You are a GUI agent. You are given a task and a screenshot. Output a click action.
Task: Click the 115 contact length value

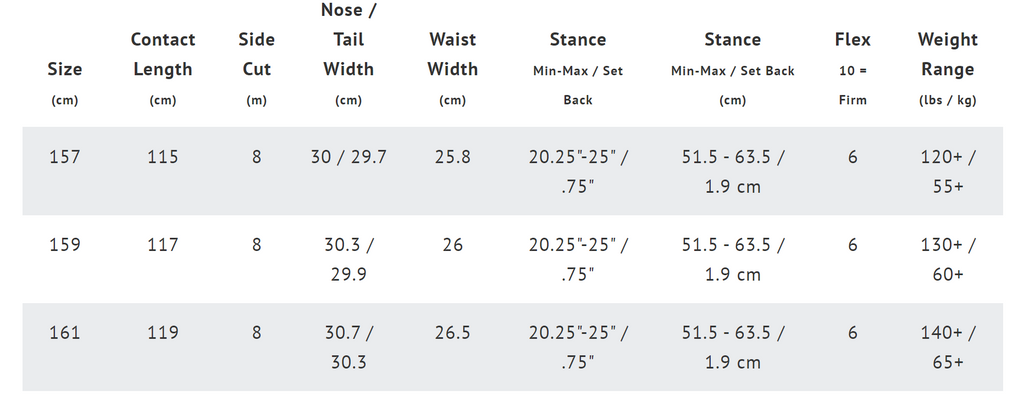pyautogui.click(x=163, y=157)
